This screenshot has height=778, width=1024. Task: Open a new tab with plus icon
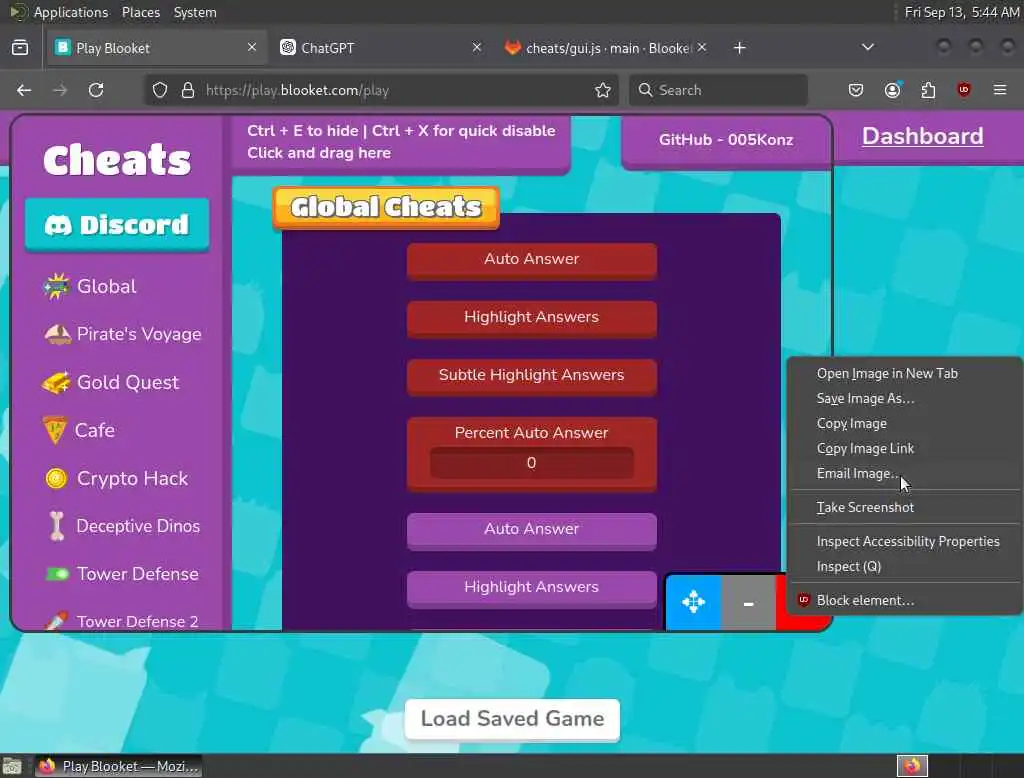point(739,48)
